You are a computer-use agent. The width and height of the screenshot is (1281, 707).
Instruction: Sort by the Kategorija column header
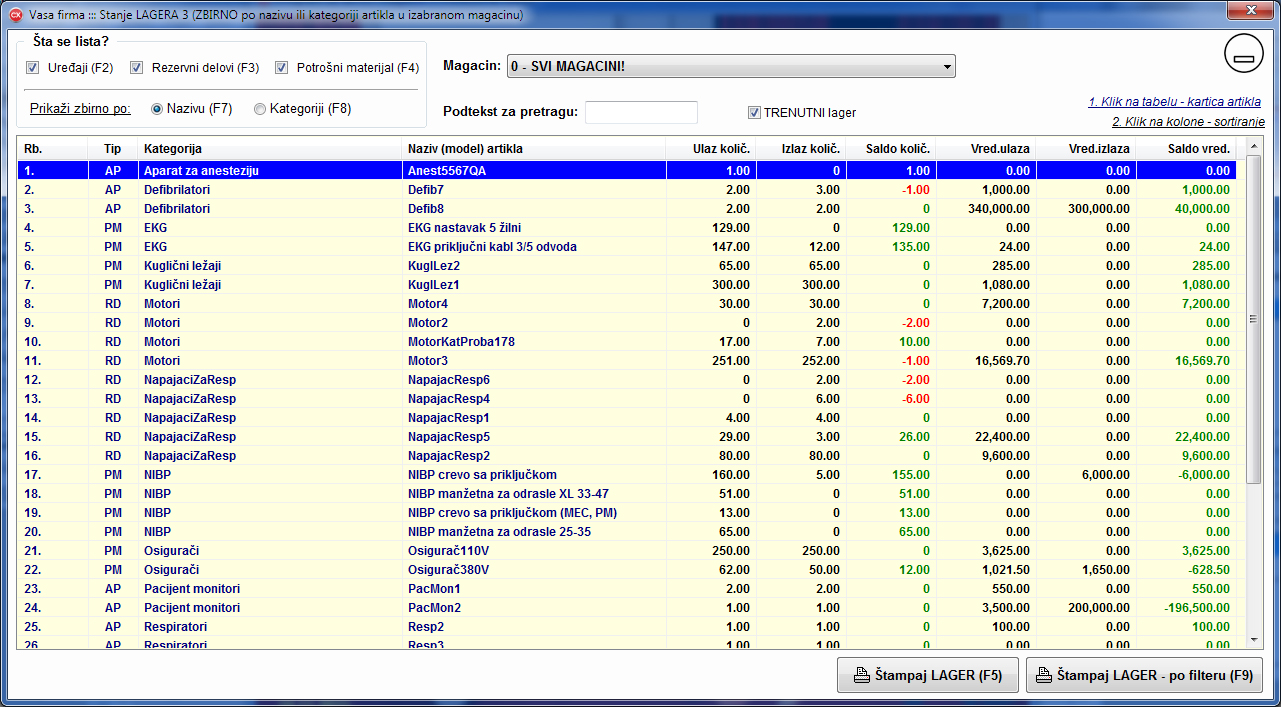(x=270, y=149)
